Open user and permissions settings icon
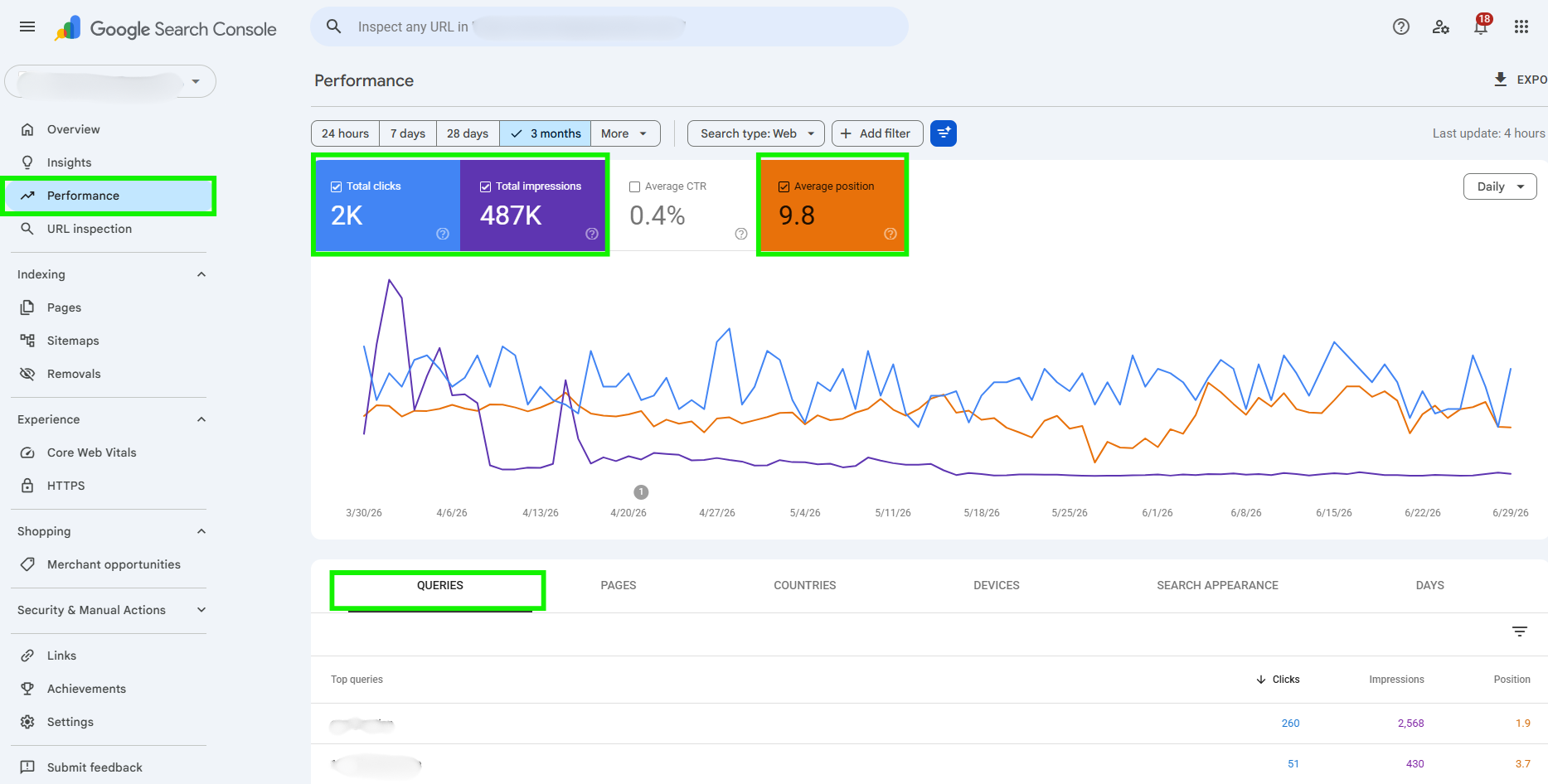Image resolution: width=1548 pixels, height=784 pixels. point(1441,27)
